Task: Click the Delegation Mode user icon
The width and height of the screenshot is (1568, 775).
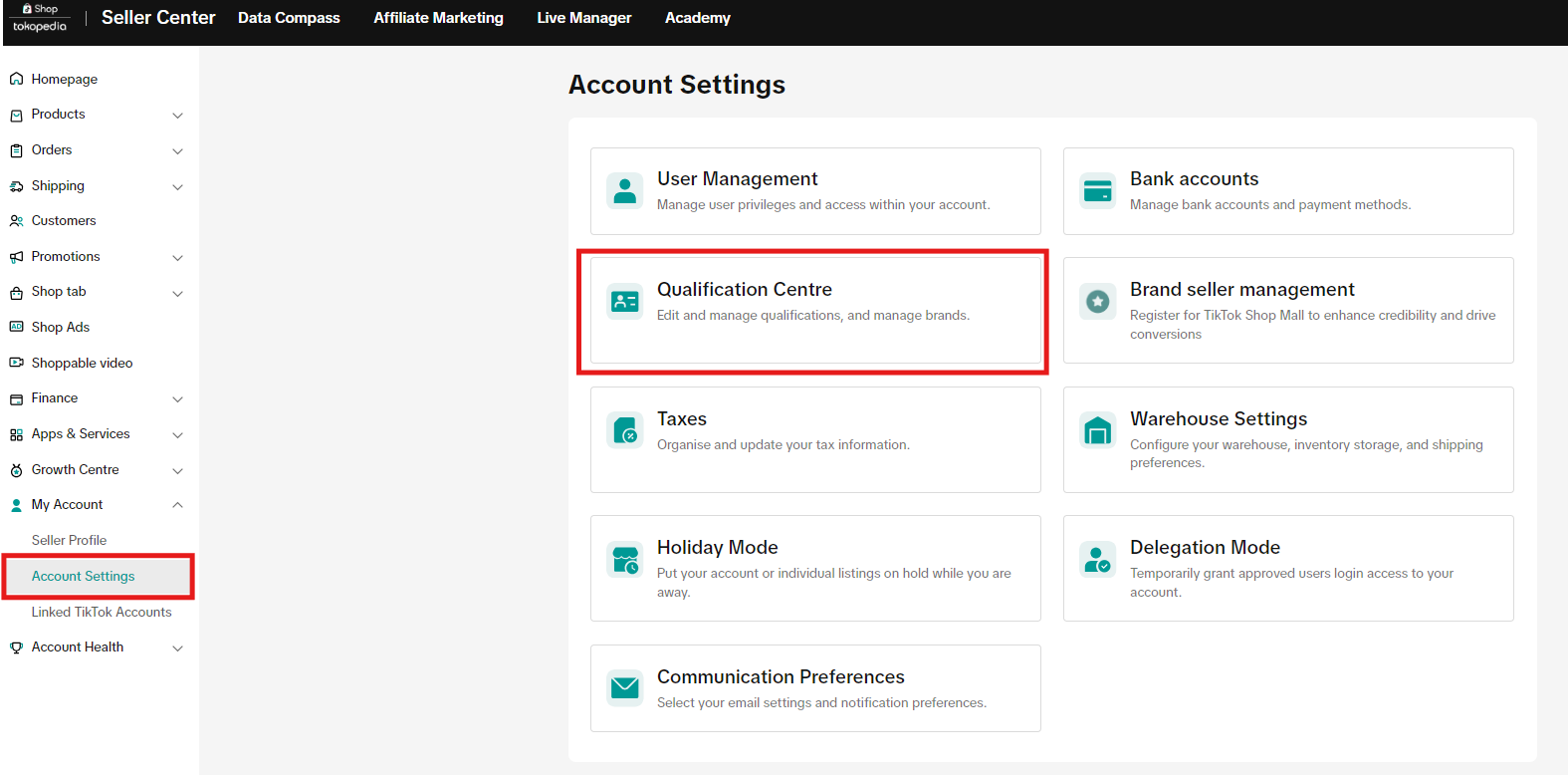Action: [1097, 560]
